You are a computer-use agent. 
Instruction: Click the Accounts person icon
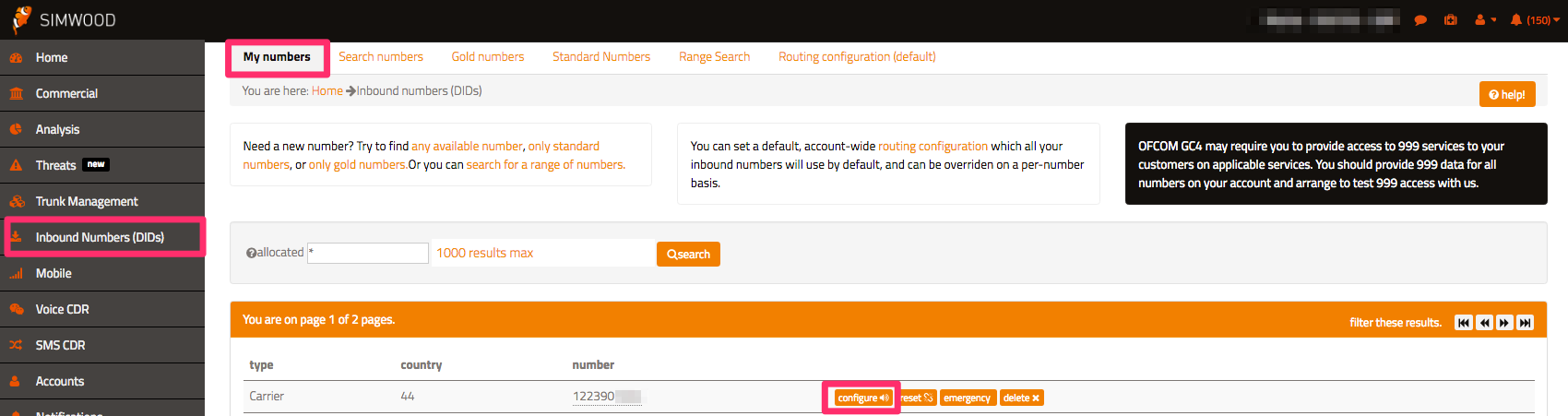click(x=16, y=381)
